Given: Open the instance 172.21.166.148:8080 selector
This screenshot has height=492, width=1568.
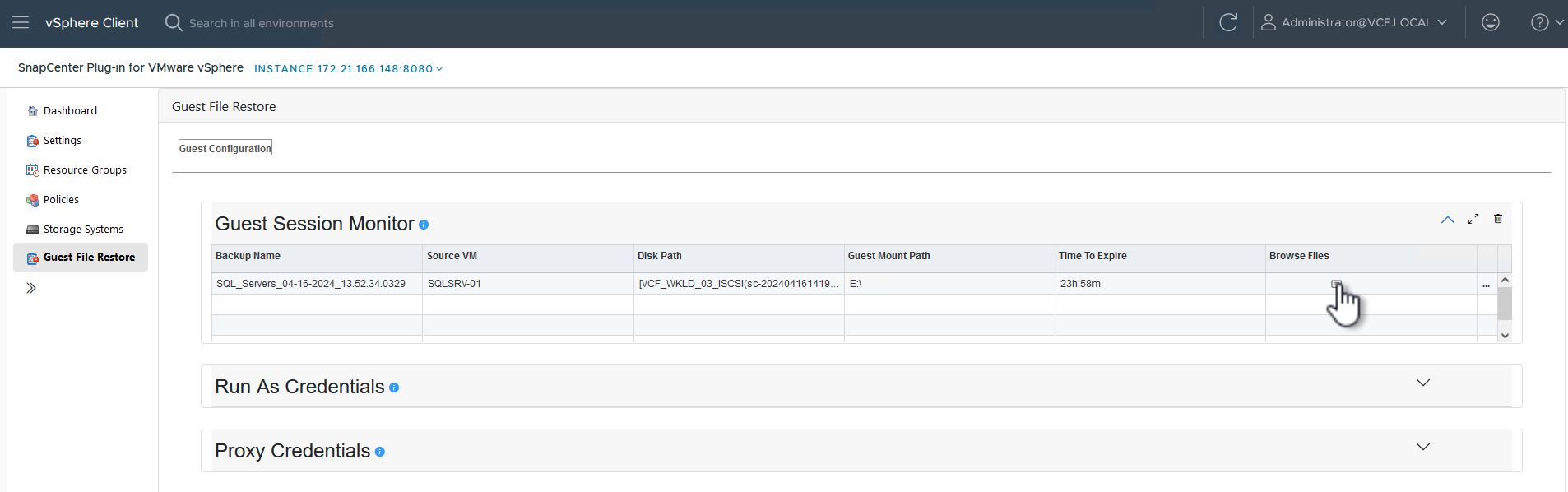Looking at the screenshot, I should point(348,69).
